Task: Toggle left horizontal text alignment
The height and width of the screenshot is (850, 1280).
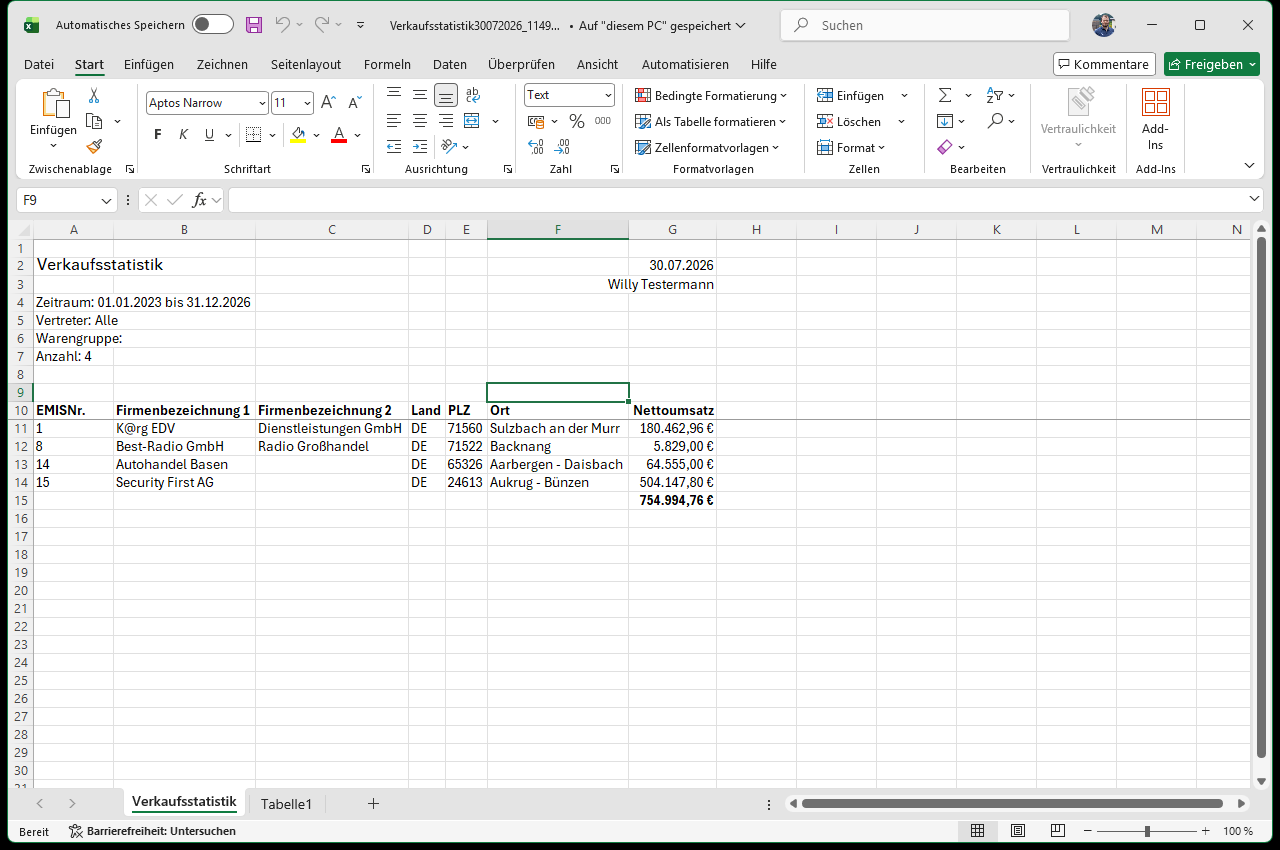Action: pyautogui.click(x=394, y=121)
